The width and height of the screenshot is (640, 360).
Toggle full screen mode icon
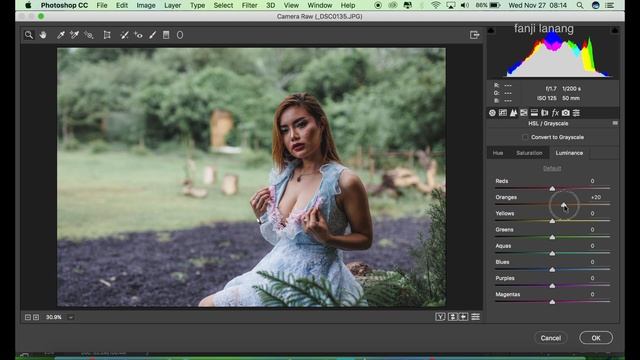pos(474,35)
